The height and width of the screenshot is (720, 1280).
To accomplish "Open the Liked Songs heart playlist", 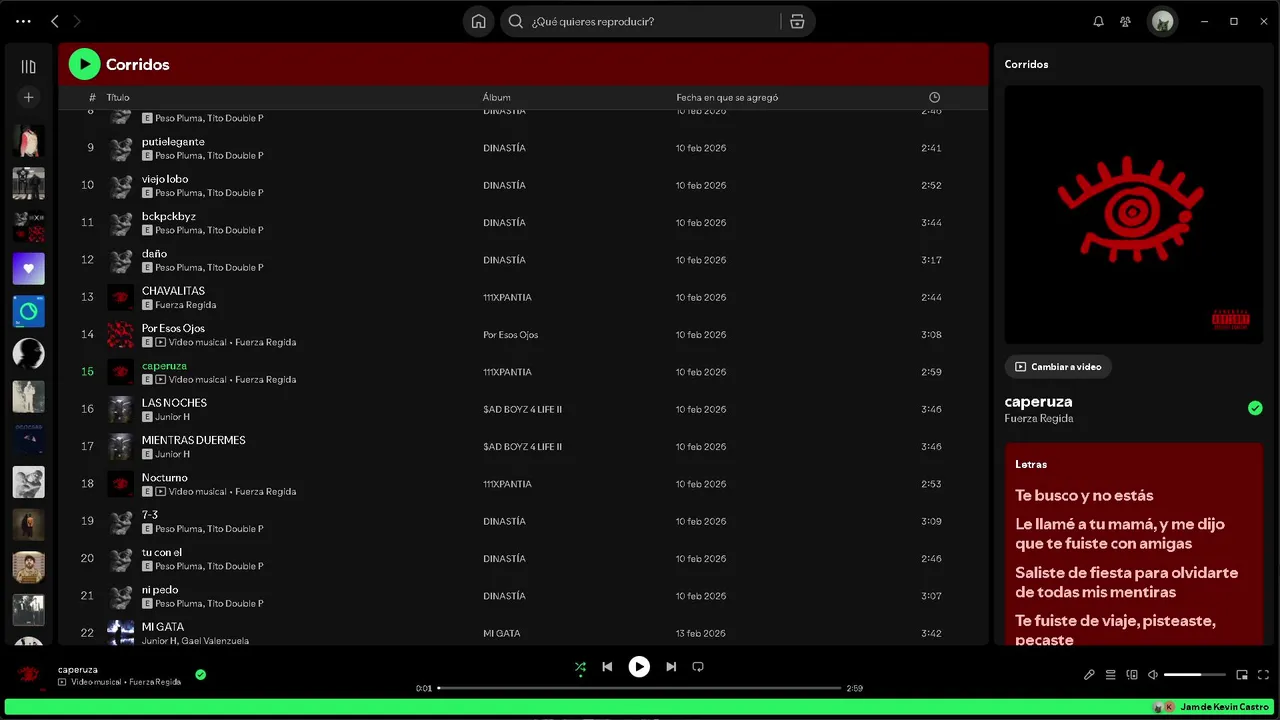I will tap(28, 269).
